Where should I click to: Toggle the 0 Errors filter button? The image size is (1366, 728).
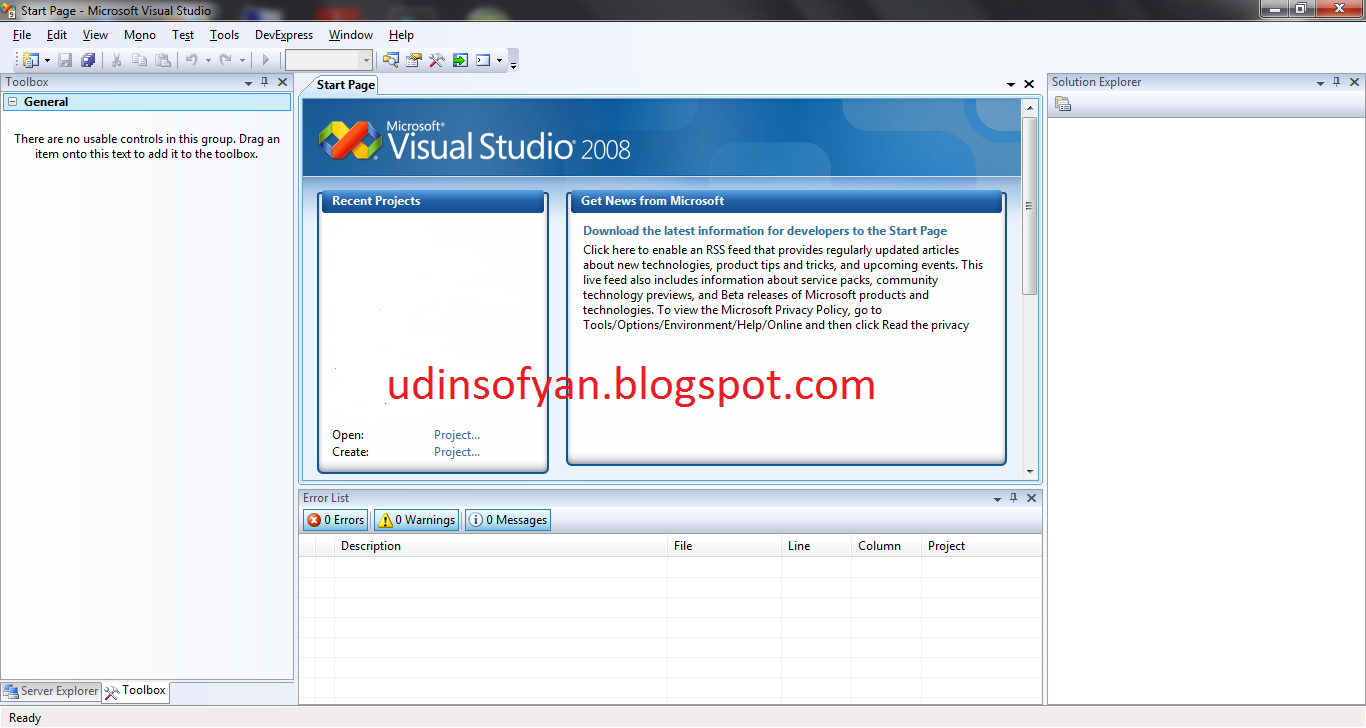click(x=336, y=520)
